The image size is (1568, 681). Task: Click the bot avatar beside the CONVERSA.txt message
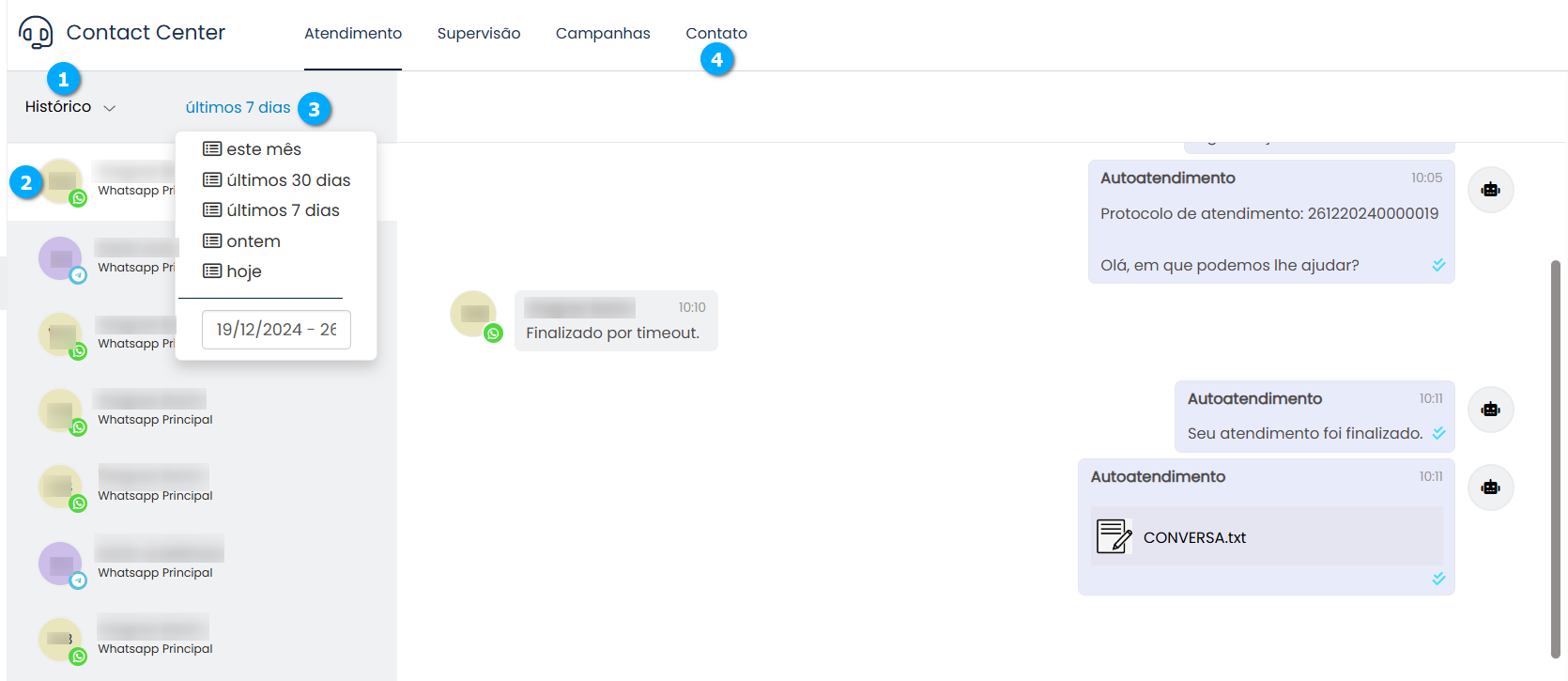coord(1490,488)
